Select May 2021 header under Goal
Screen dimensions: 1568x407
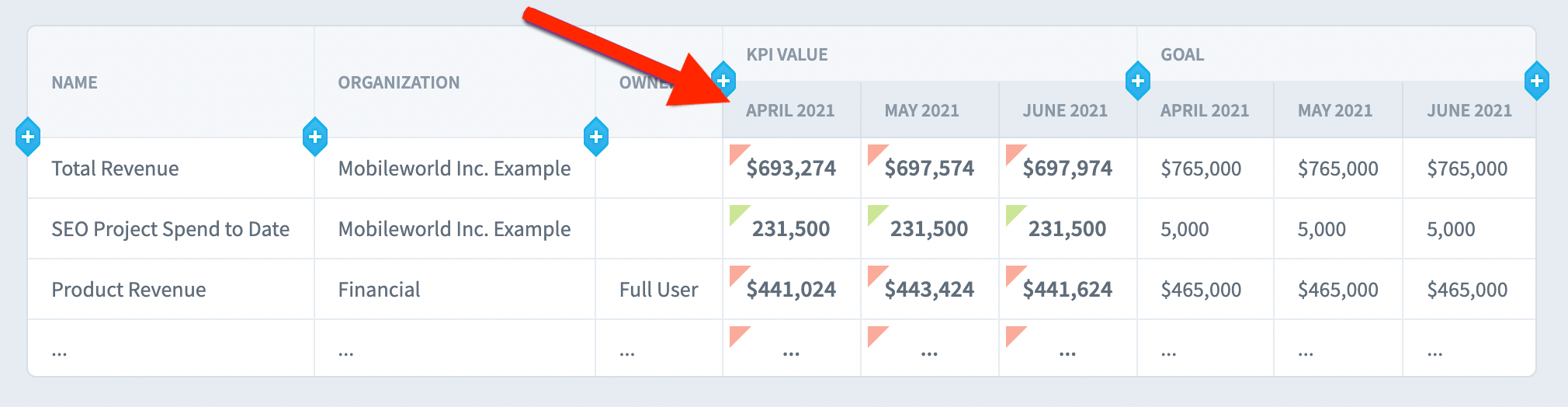tap(1335, 110)
